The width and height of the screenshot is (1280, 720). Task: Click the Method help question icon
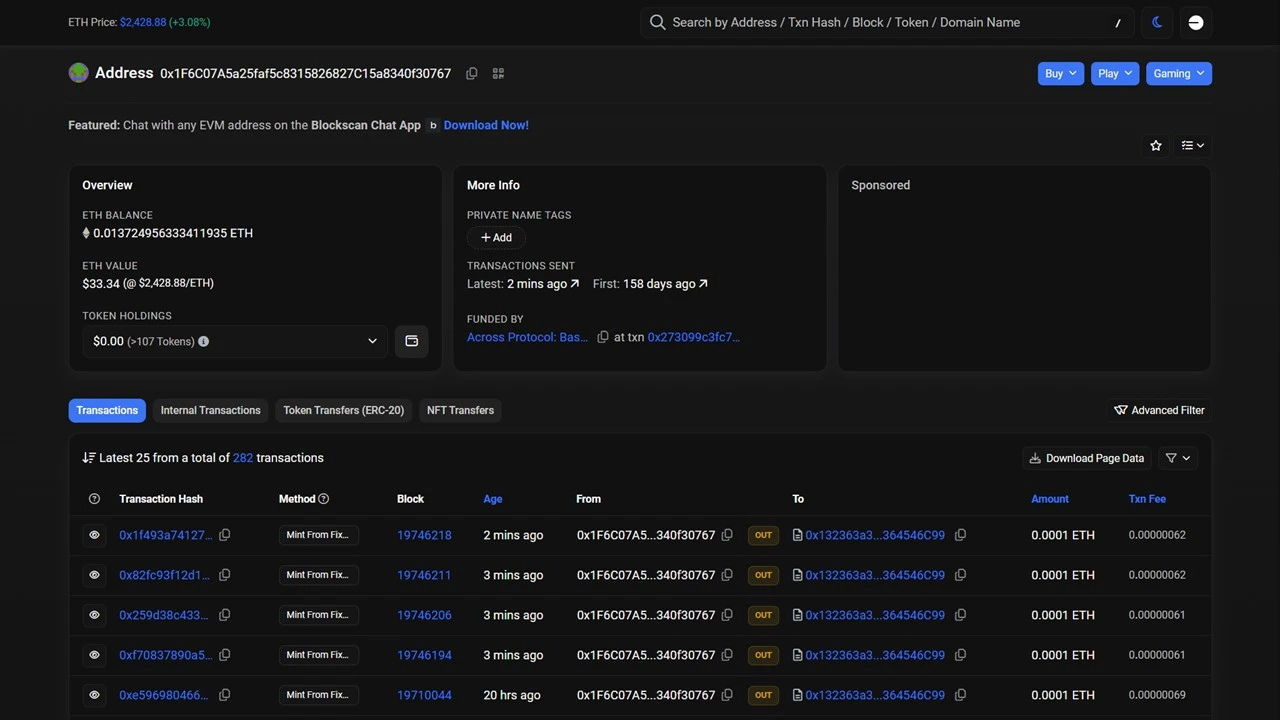coord(323,499)
